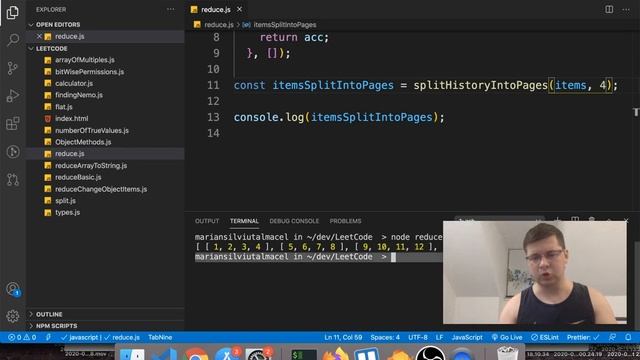The image size is (640, 360).
Task: Switch to the Terminal panel tab
Action: click(x=244, y=221)
